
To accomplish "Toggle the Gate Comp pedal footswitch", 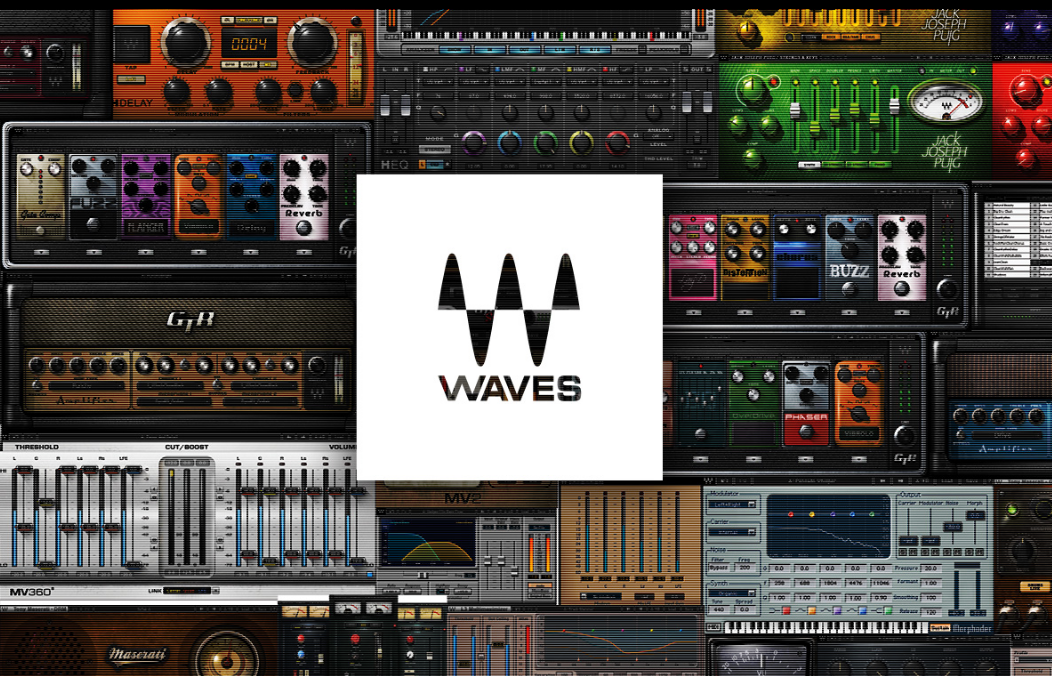I will [41, 230].
